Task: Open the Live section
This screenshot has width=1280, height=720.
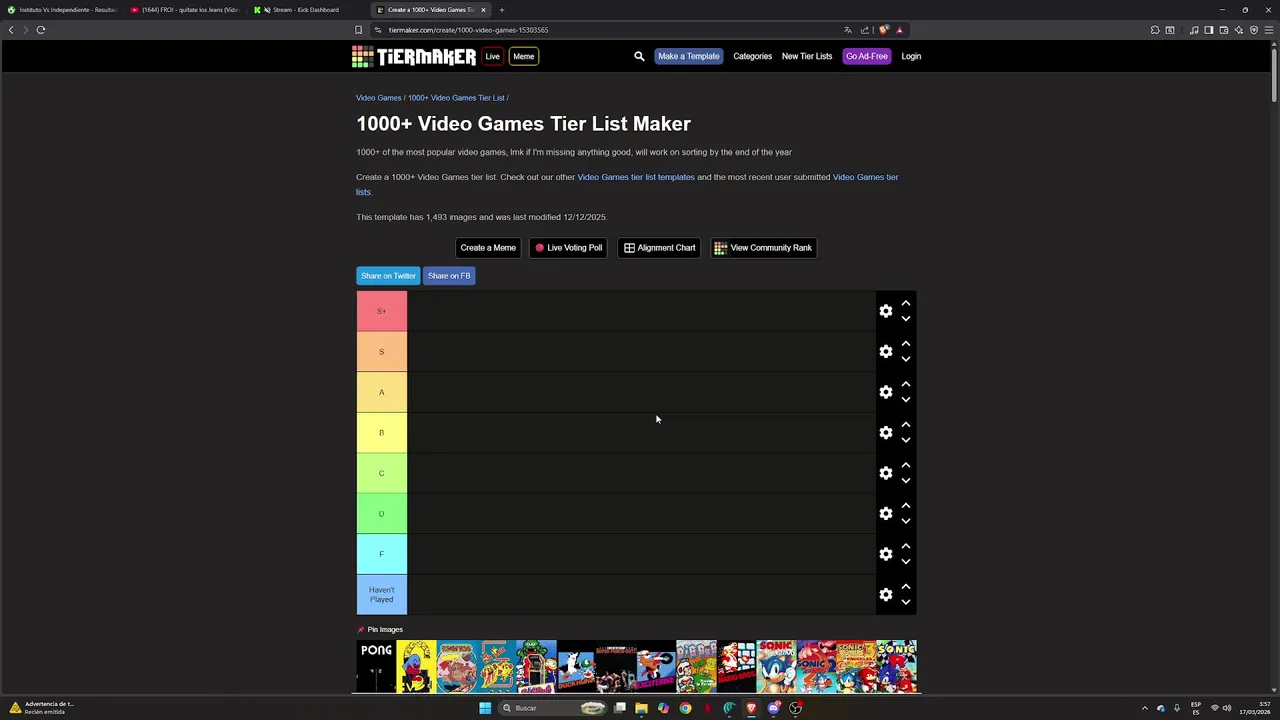Action: tap(492, 56)
